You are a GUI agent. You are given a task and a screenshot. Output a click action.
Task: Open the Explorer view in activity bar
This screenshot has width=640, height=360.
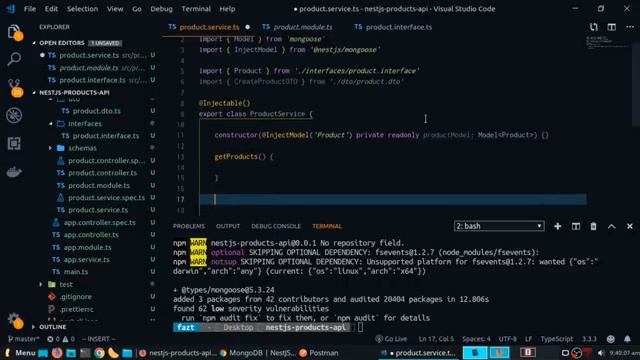(14, 32)
